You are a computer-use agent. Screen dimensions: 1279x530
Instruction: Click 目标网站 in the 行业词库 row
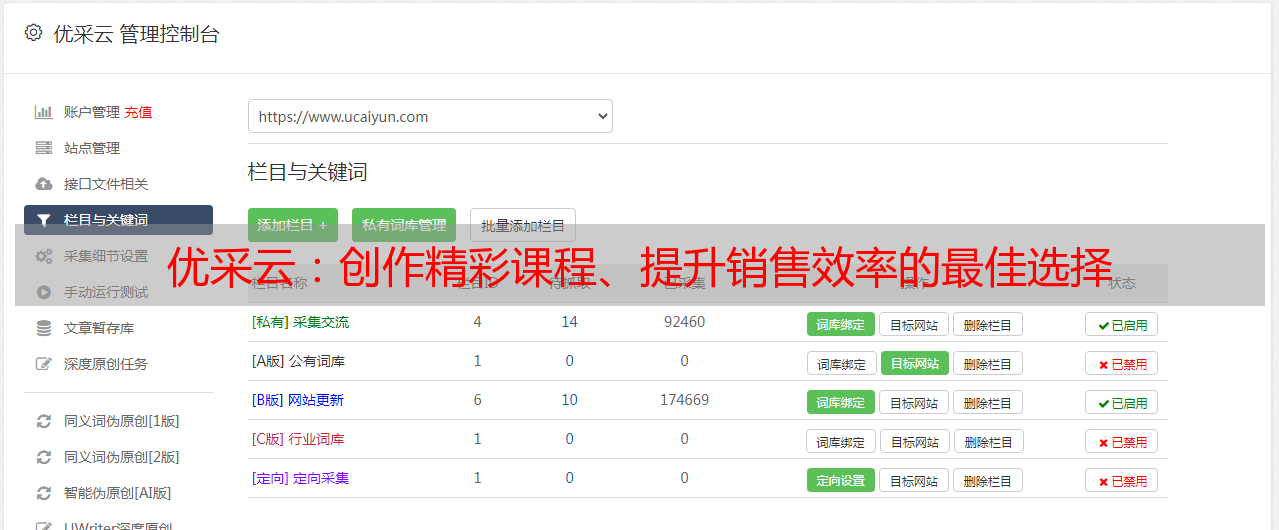point(915,441)
